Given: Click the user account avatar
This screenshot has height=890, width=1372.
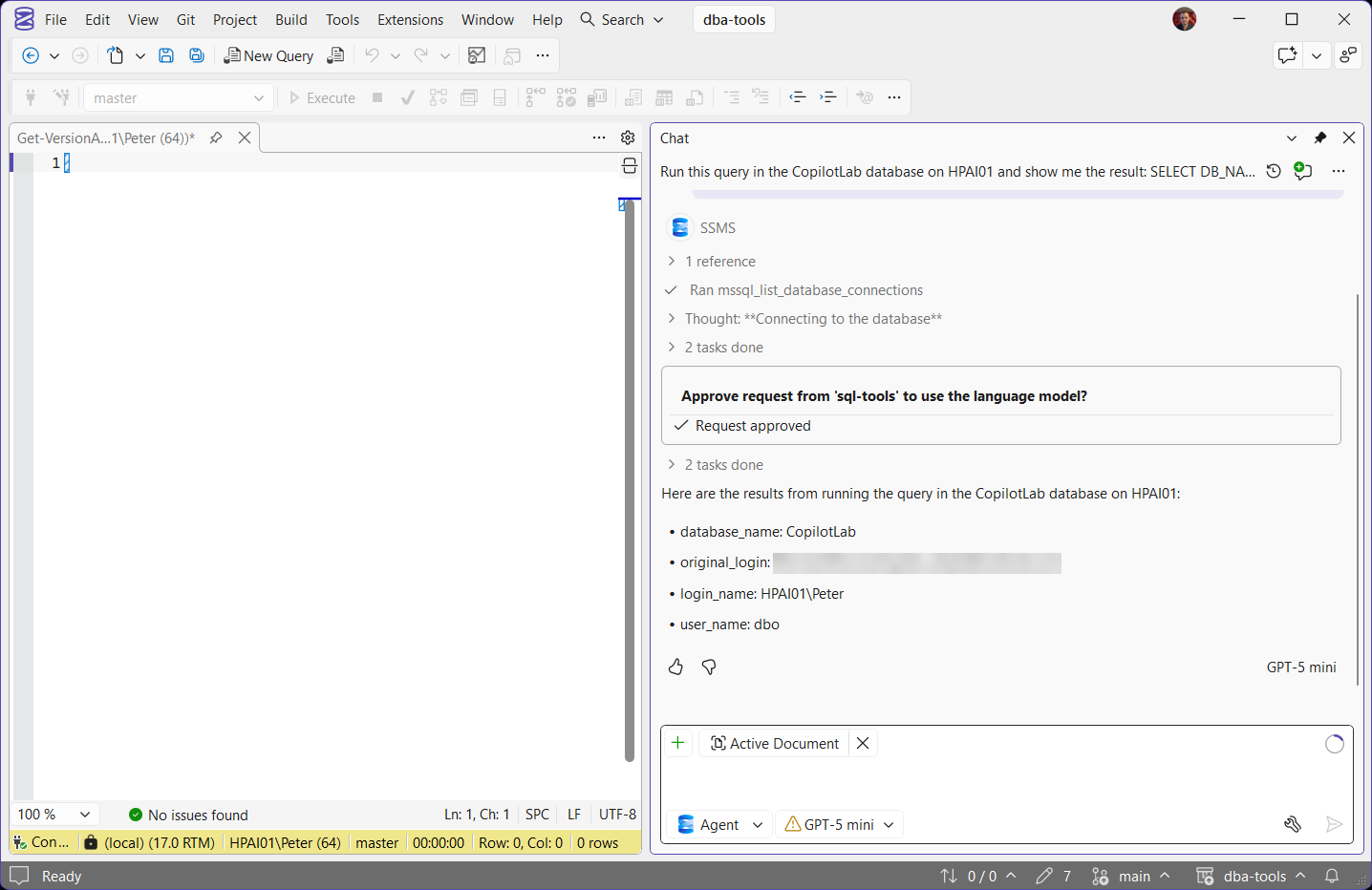Looking at the screenshot, I should click(x=1185, y=19).
